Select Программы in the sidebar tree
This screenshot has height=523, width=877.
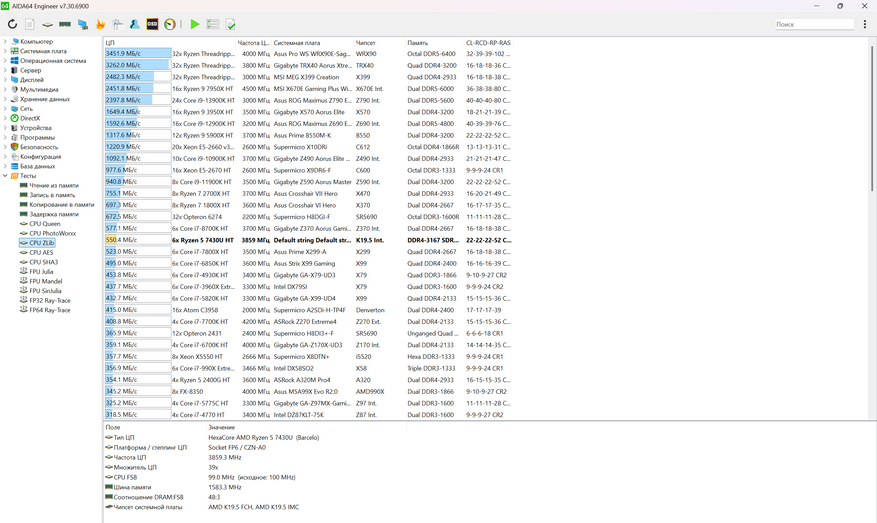pos(37,137)
